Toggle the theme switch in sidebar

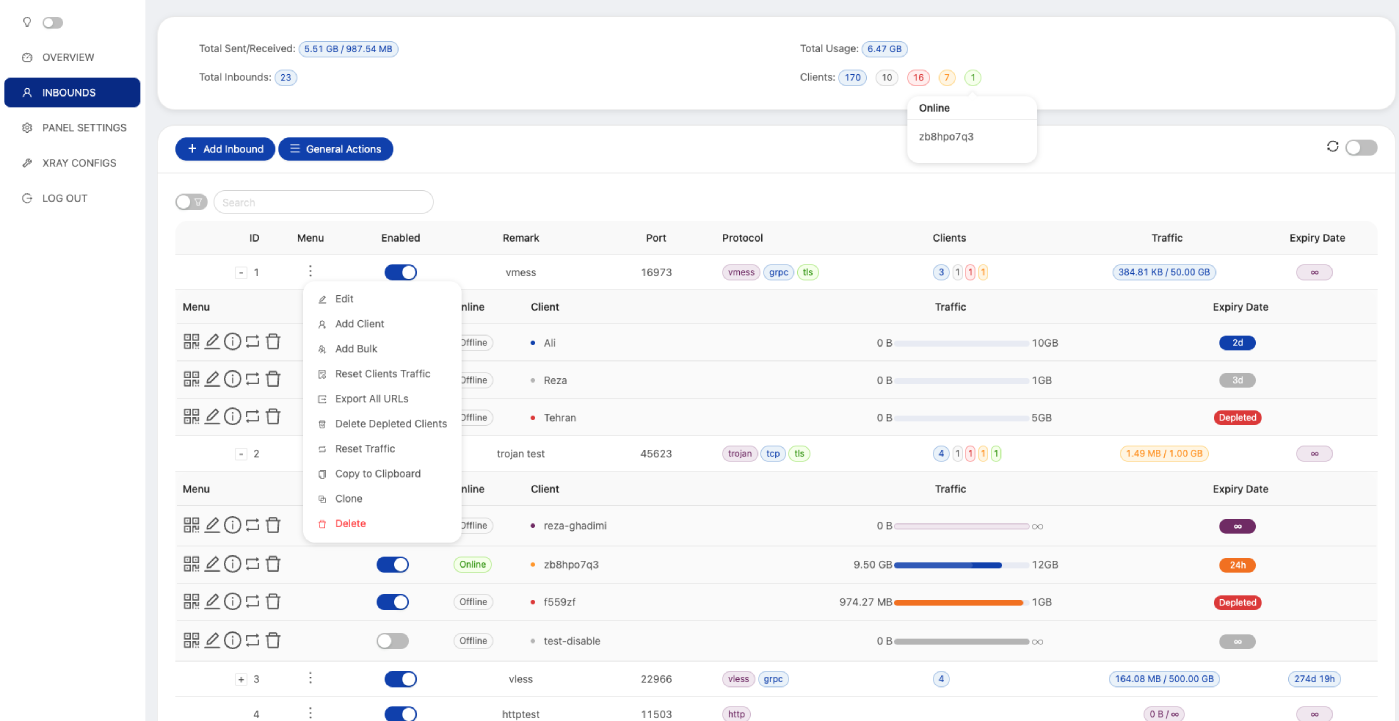[52, 22]
